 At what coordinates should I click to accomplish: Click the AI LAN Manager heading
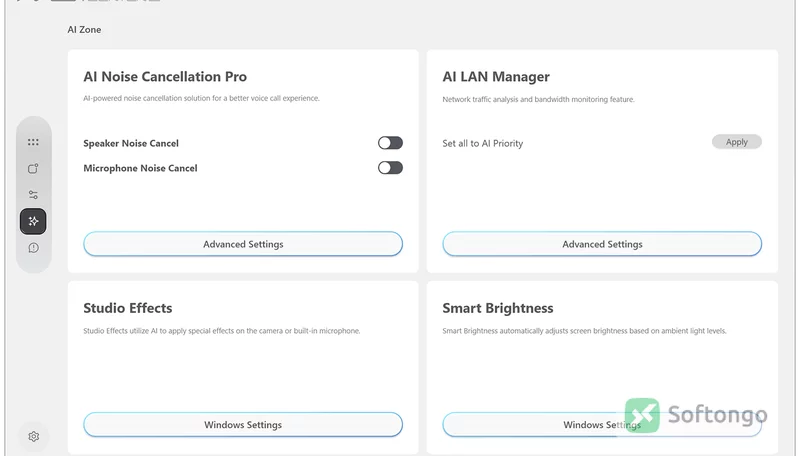496,77
